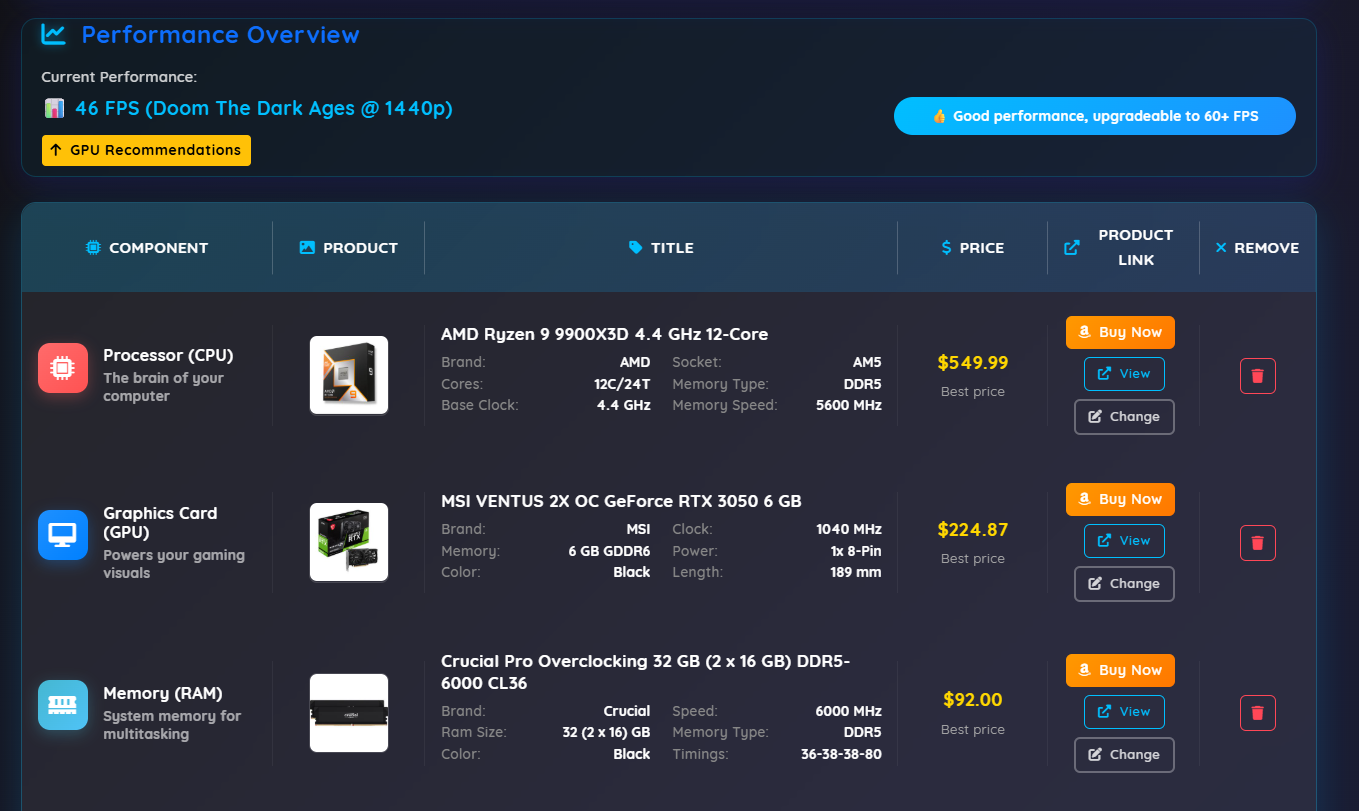Click the external-link icon in PRODUCT LINK header

click(x=1072, y=246)
